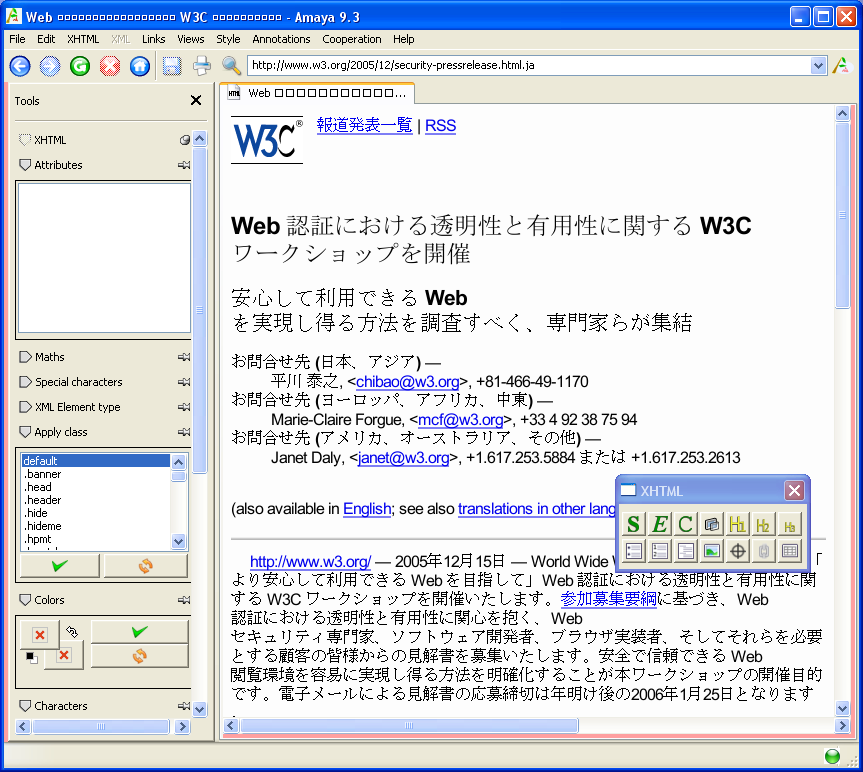Insert an H1 heading from XHTML palette

coord(738,524)
